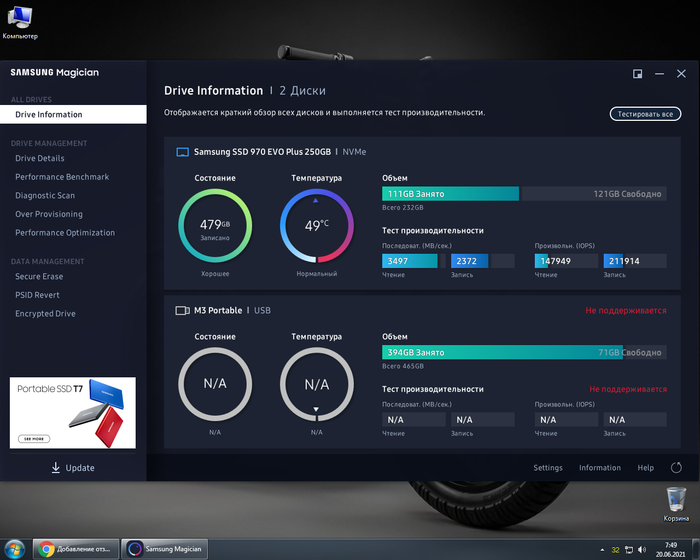Click random read IOPS value 147949
The image size is (700, 560).
click(566, 261)
